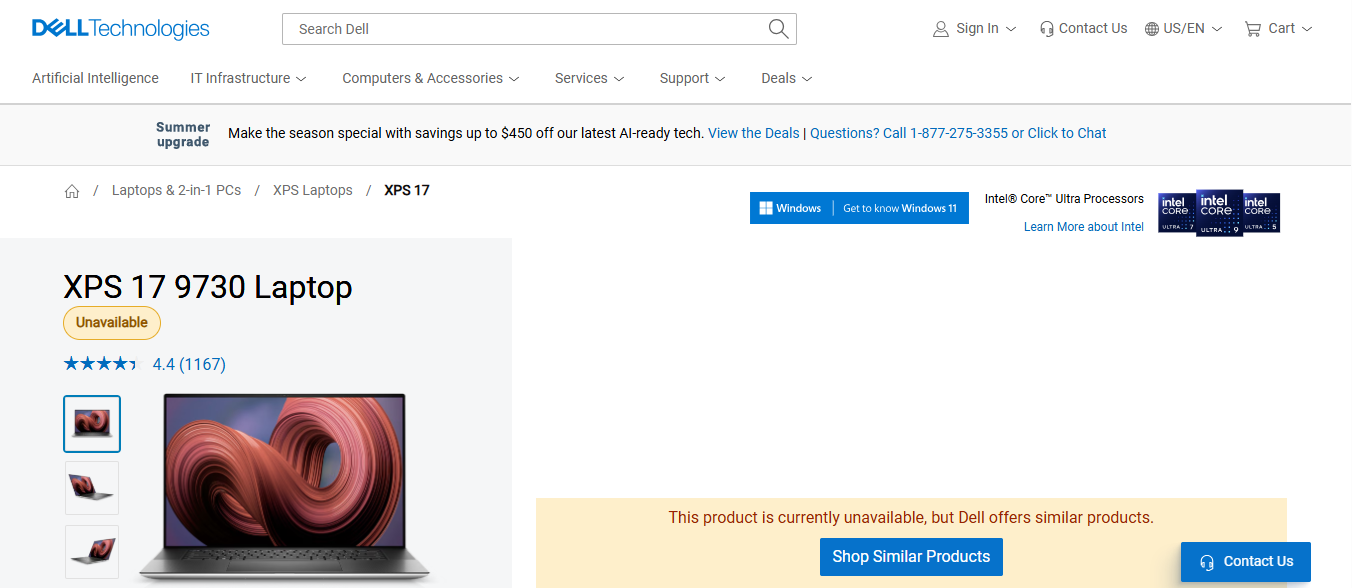Open the View the Deals link
Image resolution: width=1352 pixels, height=588 pixels.
753,133
